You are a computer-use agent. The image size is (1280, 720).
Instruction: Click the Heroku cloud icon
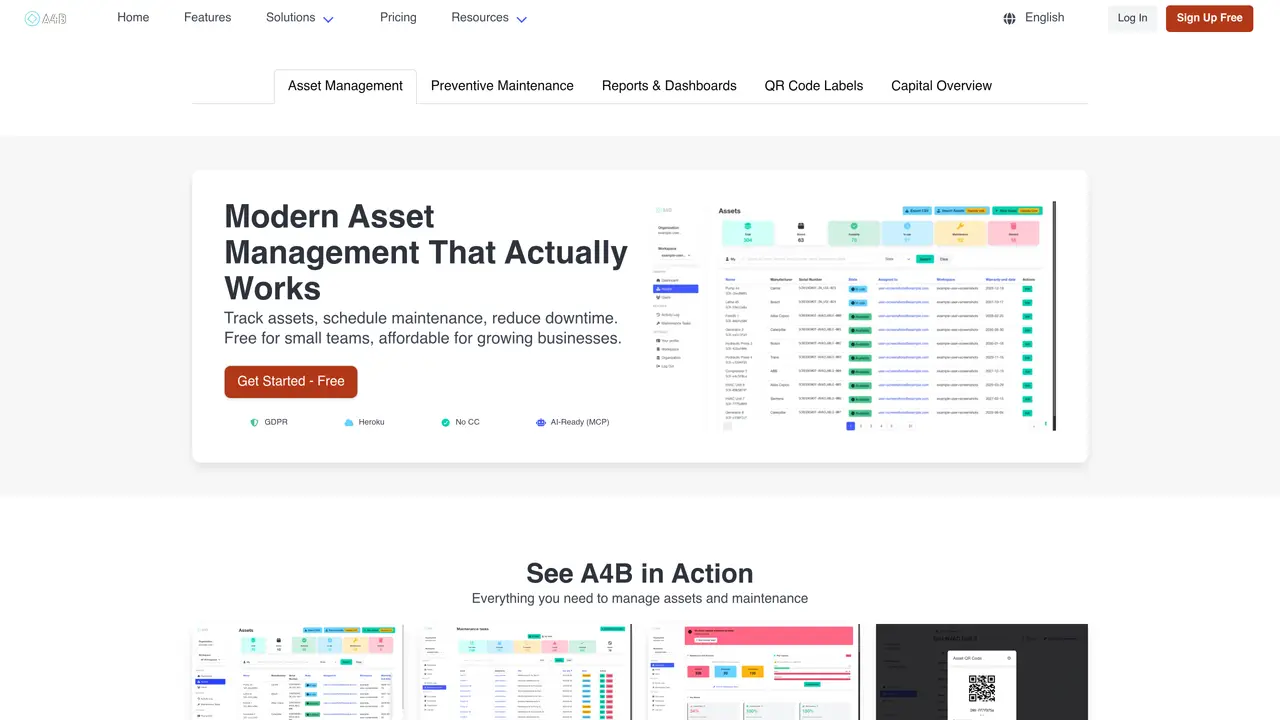click(x=348, y=422)
